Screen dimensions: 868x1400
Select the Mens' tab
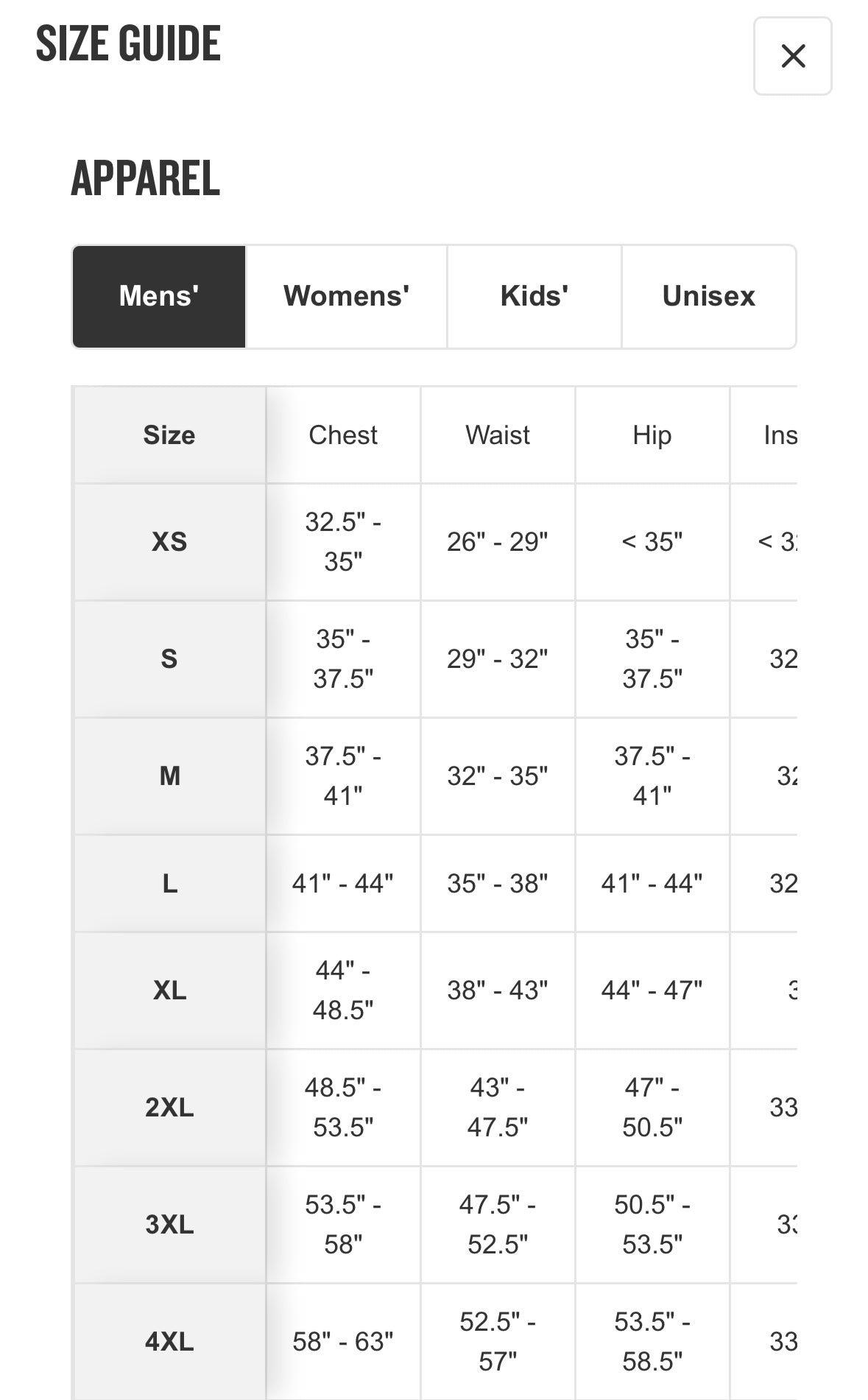click(159, 296)
